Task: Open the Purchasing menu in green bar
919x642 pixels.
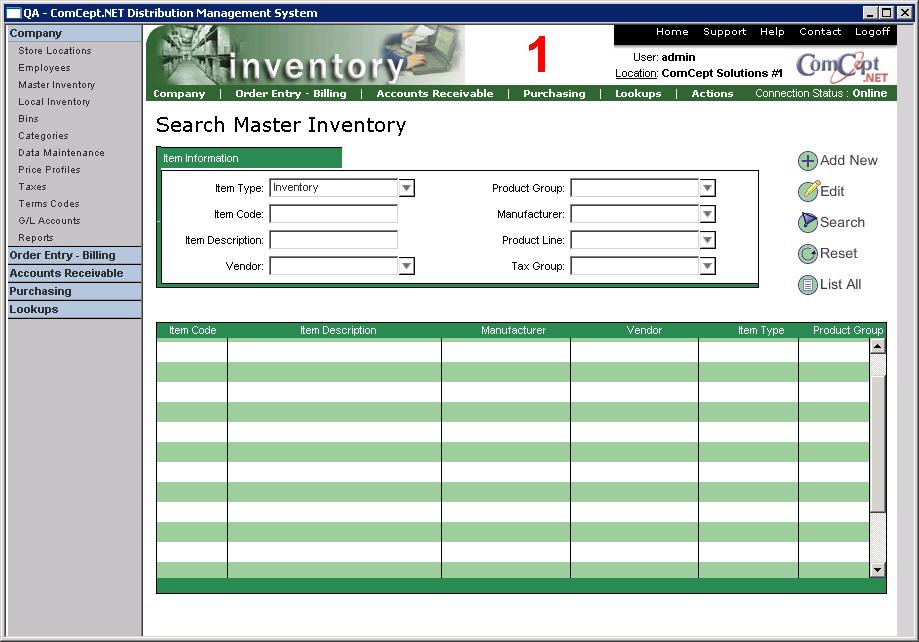Action: 554,94
